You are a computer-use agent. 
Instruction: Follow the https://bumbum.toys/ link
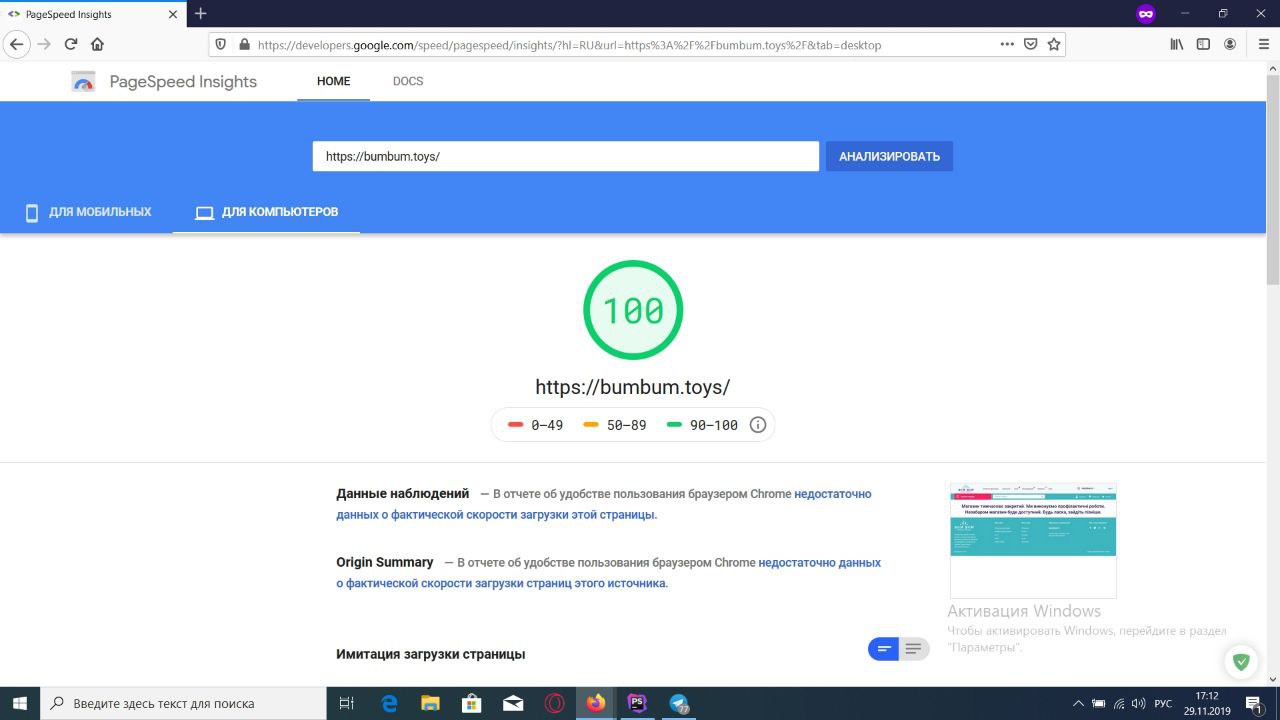tap(632, 387)
